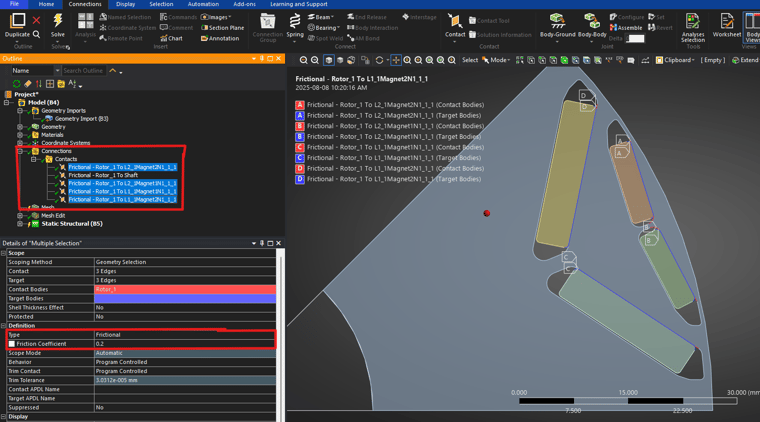
Task: Toggle the shaded exterior view cube icon
Action: coord(329,60)
